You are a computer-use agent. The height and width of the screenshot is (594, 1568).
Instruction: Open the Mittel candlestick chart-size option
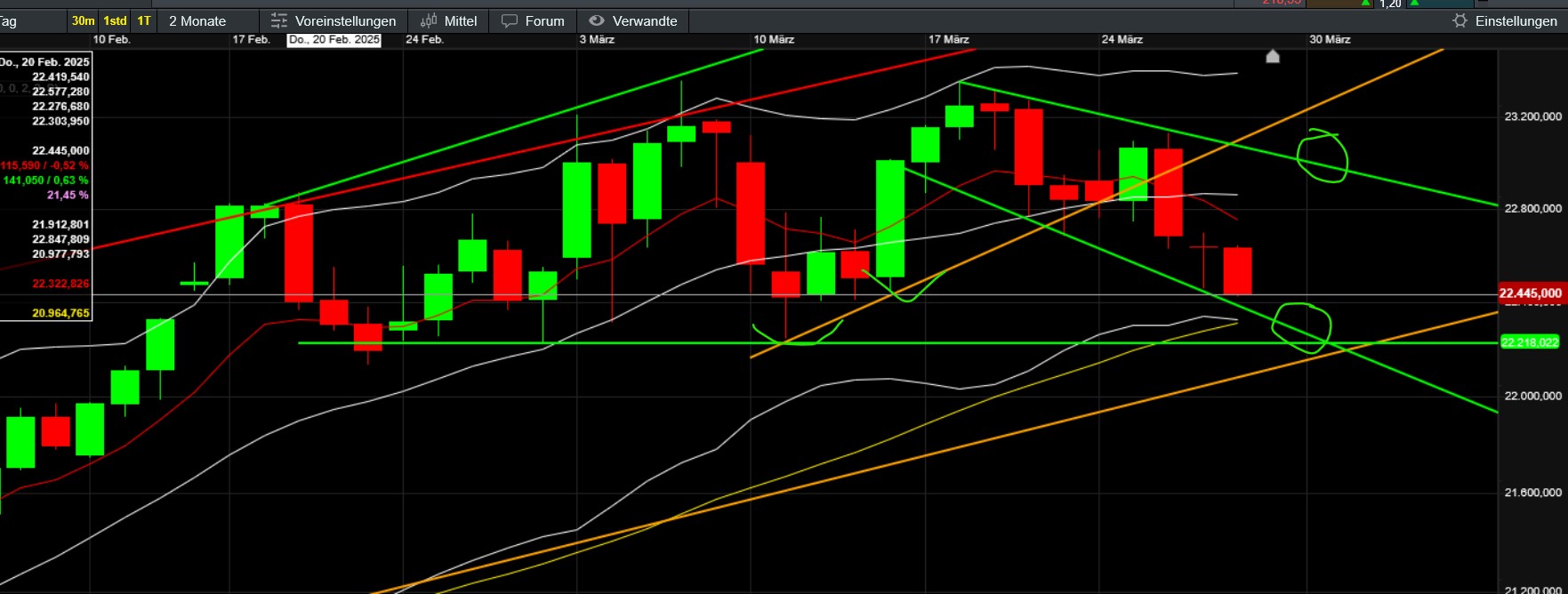tap(449, 20)
